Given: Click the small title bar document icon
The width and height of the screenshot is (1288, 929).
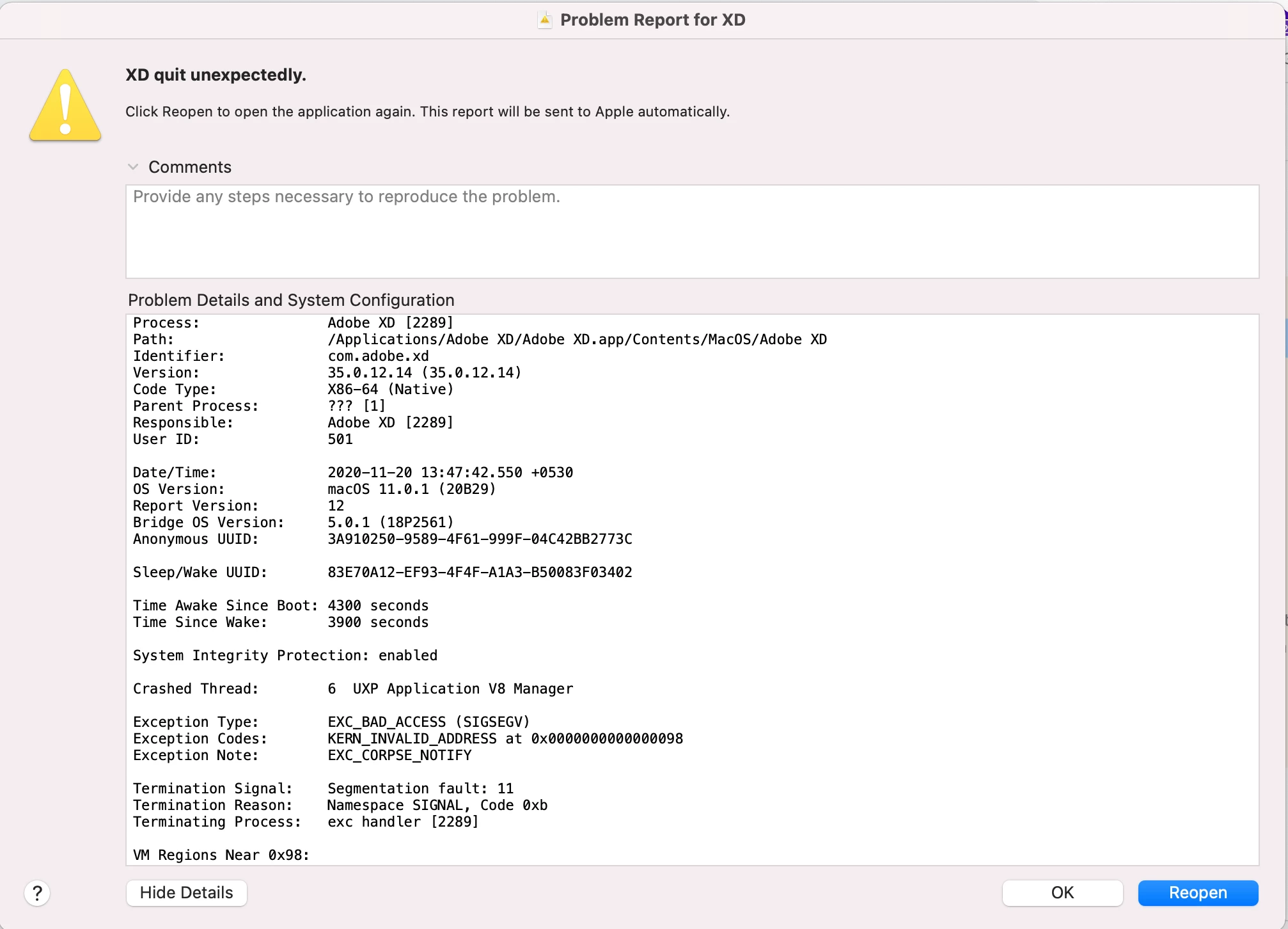Looking at the screenshot, I should point(545,20).
